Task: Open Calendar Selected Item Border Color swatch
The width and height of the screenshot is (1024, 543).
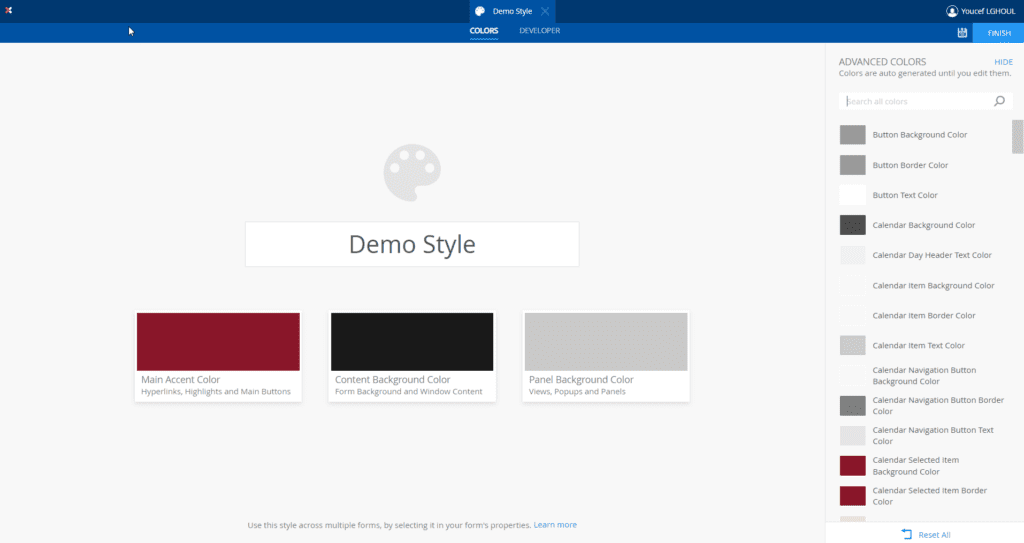Action: click(852, 496)
